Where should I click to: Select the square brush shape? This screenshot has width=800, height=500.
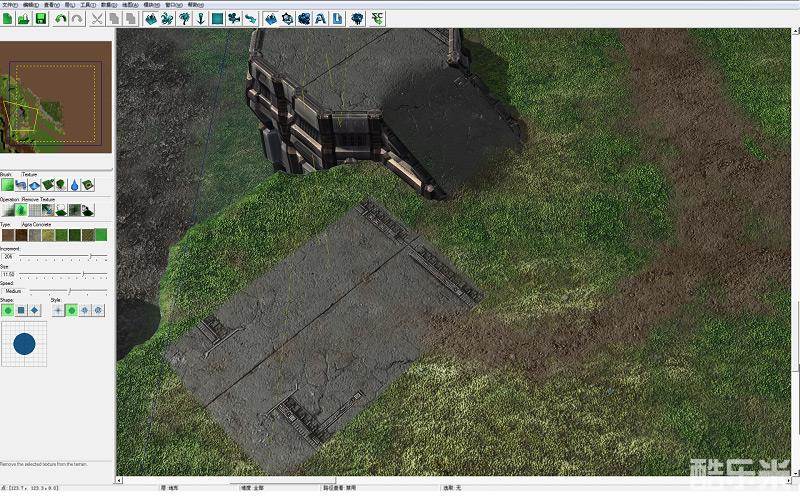coord(21,310)
